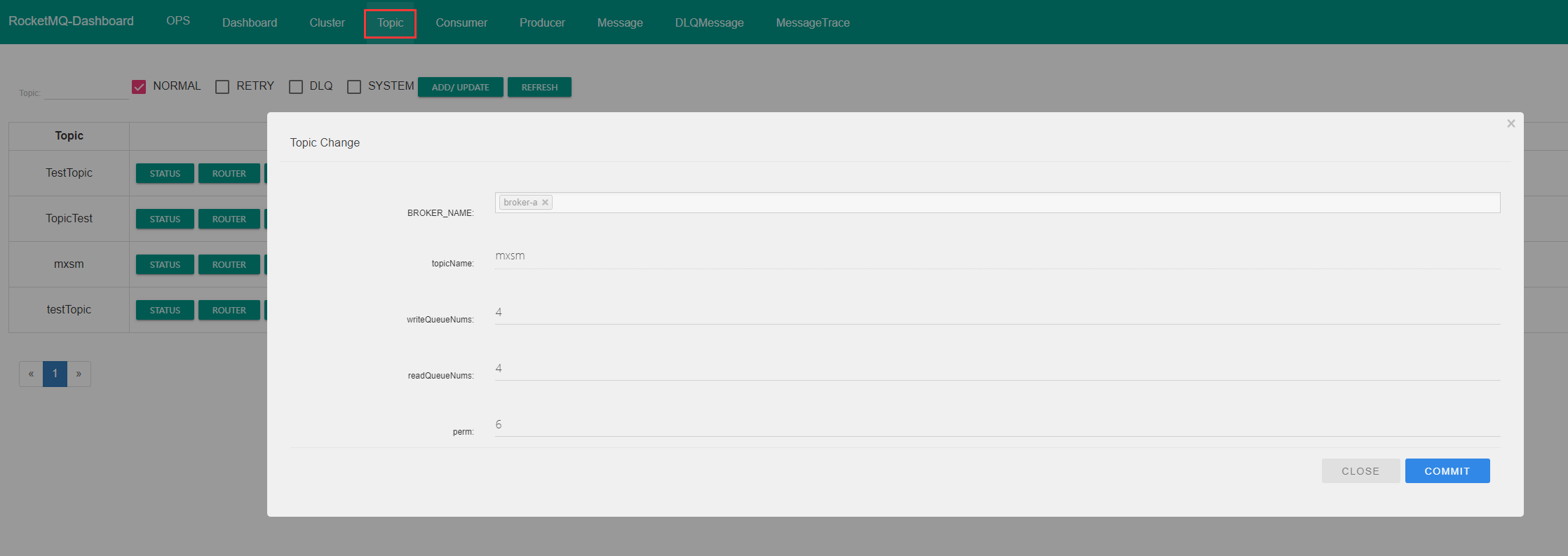Refresh the topic list
The width and height of the screenshot is (1568, 556).
click(539, 87)
